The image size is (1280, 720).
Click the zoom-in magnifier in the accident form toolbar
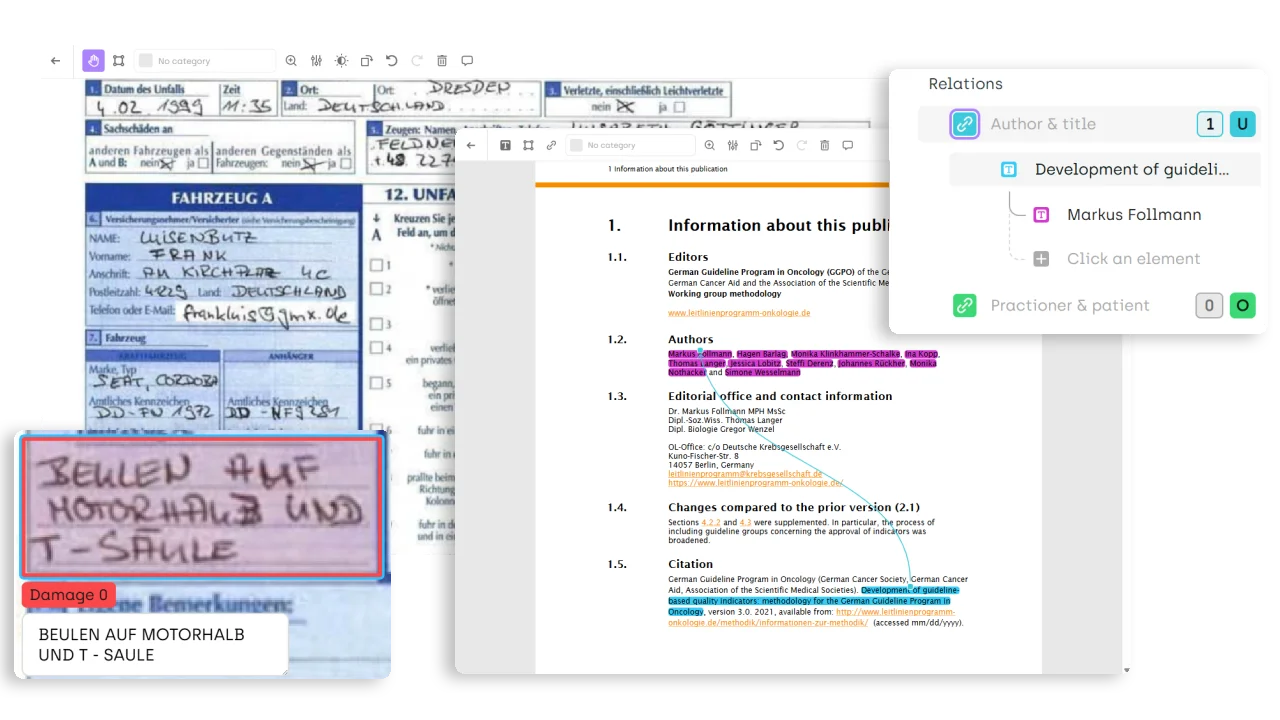(x=291, y=61)
